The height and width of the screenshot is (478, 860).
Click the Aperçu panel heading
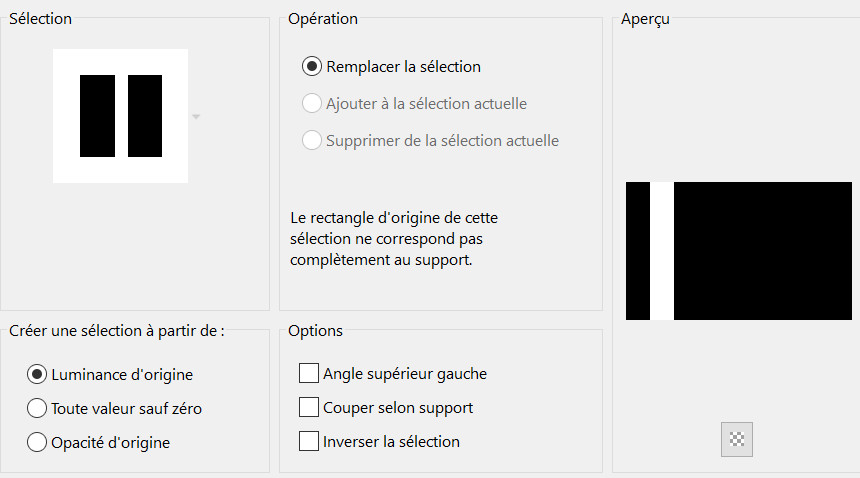coord(645,19)
